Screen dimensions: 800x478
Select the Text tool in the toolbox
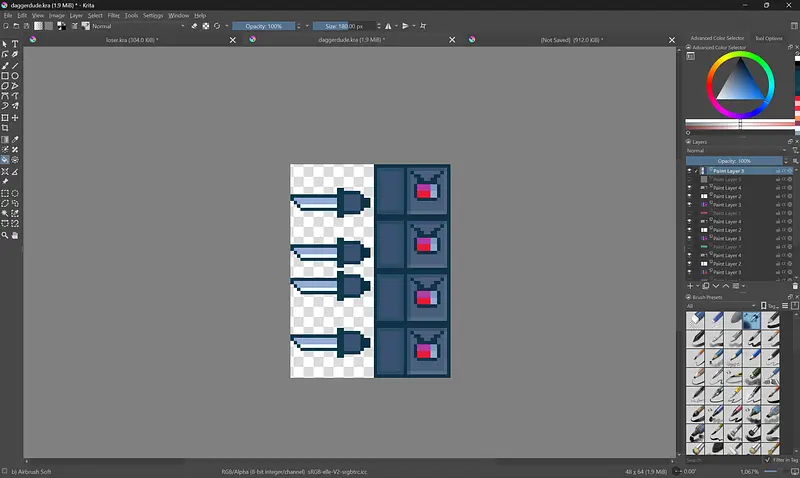15,44
